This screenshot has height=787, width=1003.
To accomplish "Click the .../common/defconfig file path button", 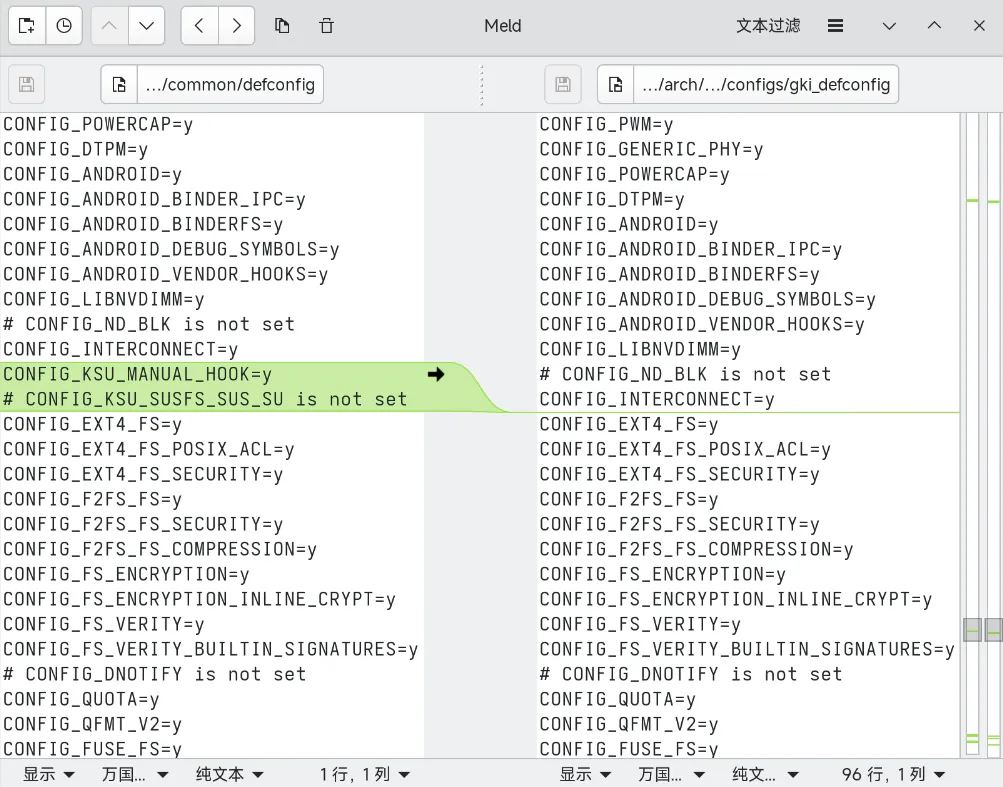I will tap(230, 84).
